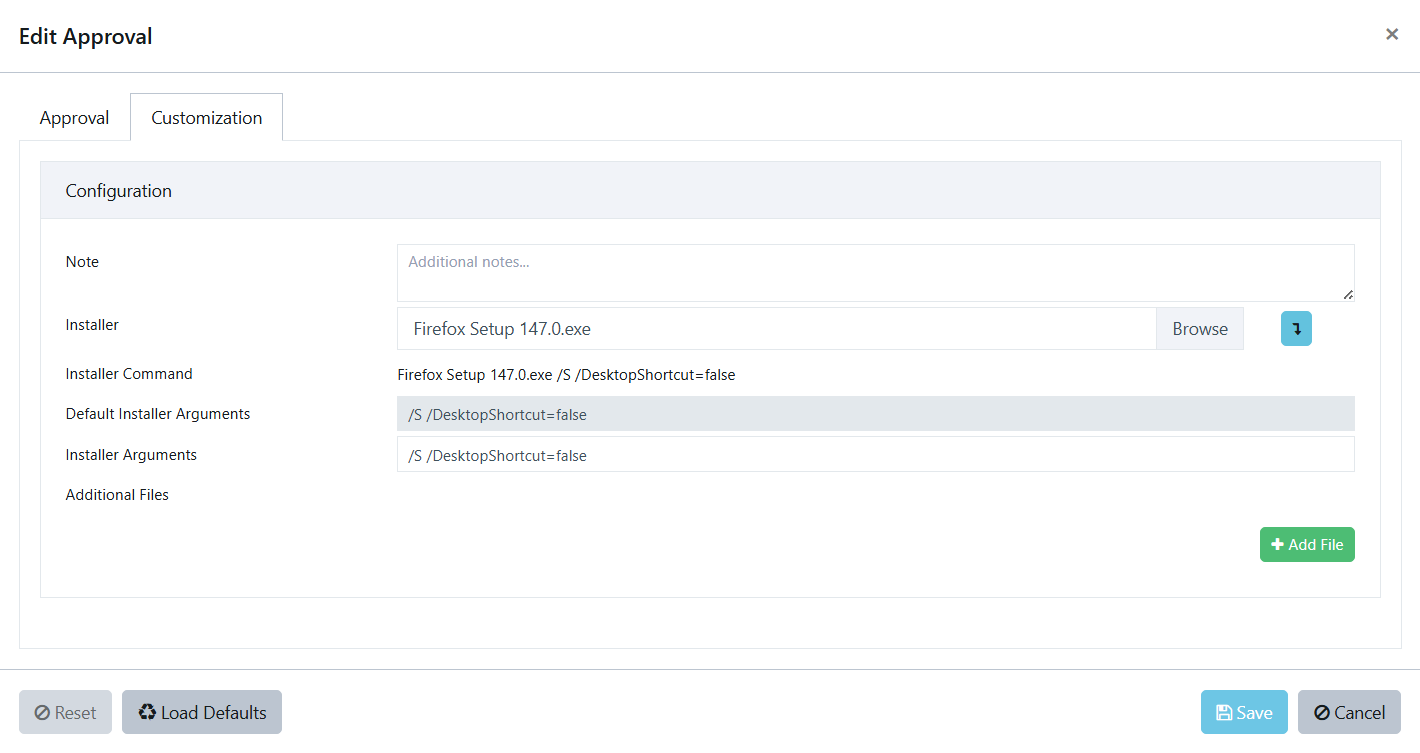Click the Additional Files label
The width and height of the screenshot is (1420, 753).
[117, 495]
